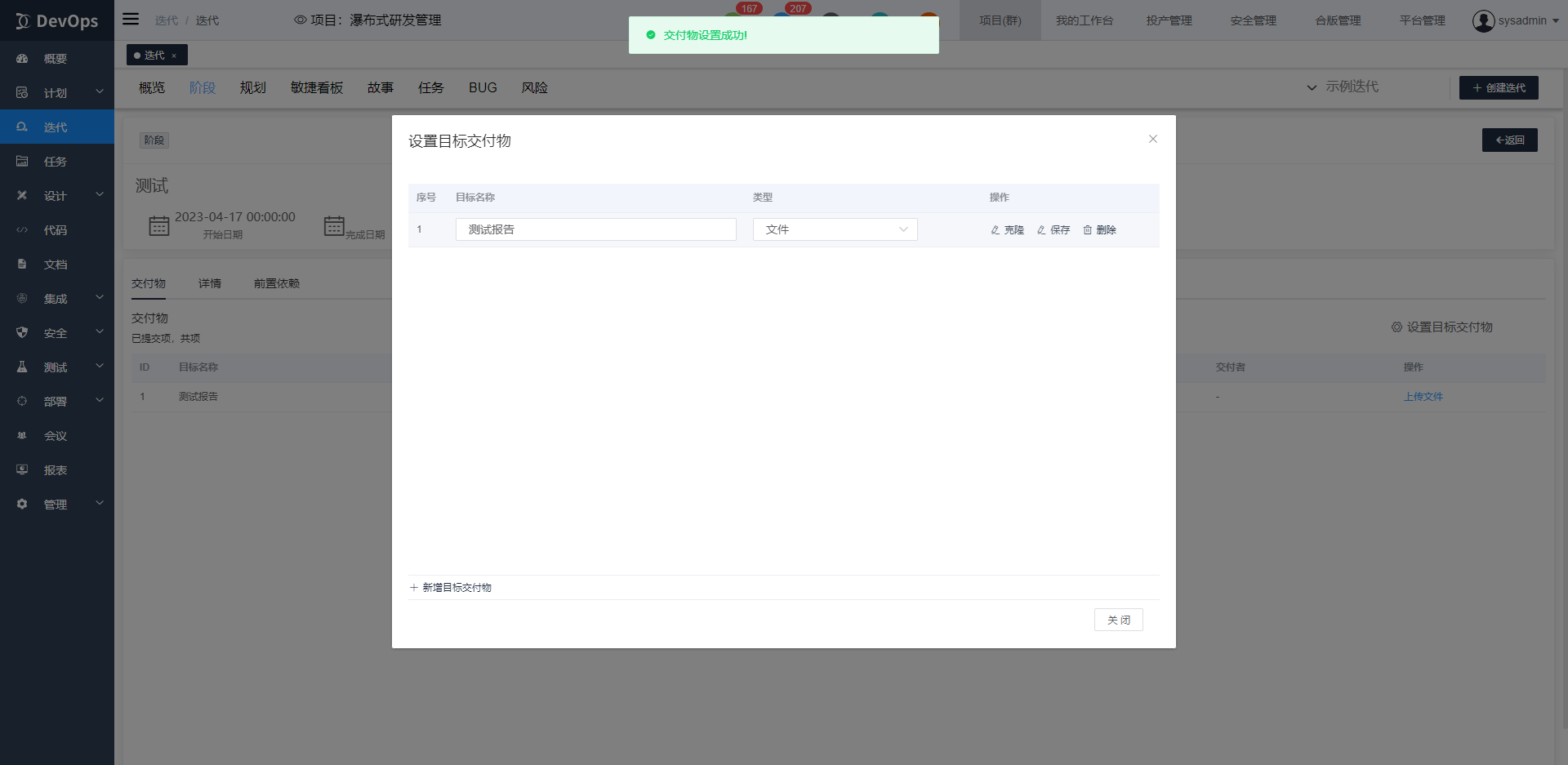The width and height of the screenshot is (1568, 765).
Task: Click the 报表 monitor sidebar icon
Action: (x=22, y=470)
